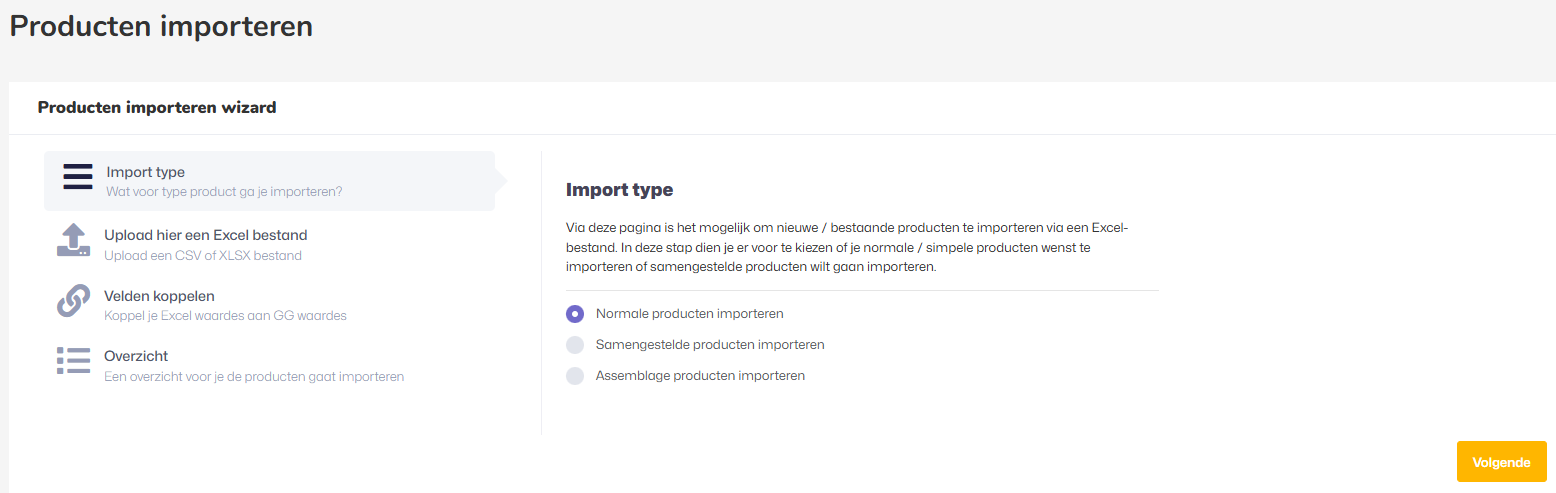Jump to the Overzicht step title
This screenshot has height=493, width=1556.
[136, 356]
